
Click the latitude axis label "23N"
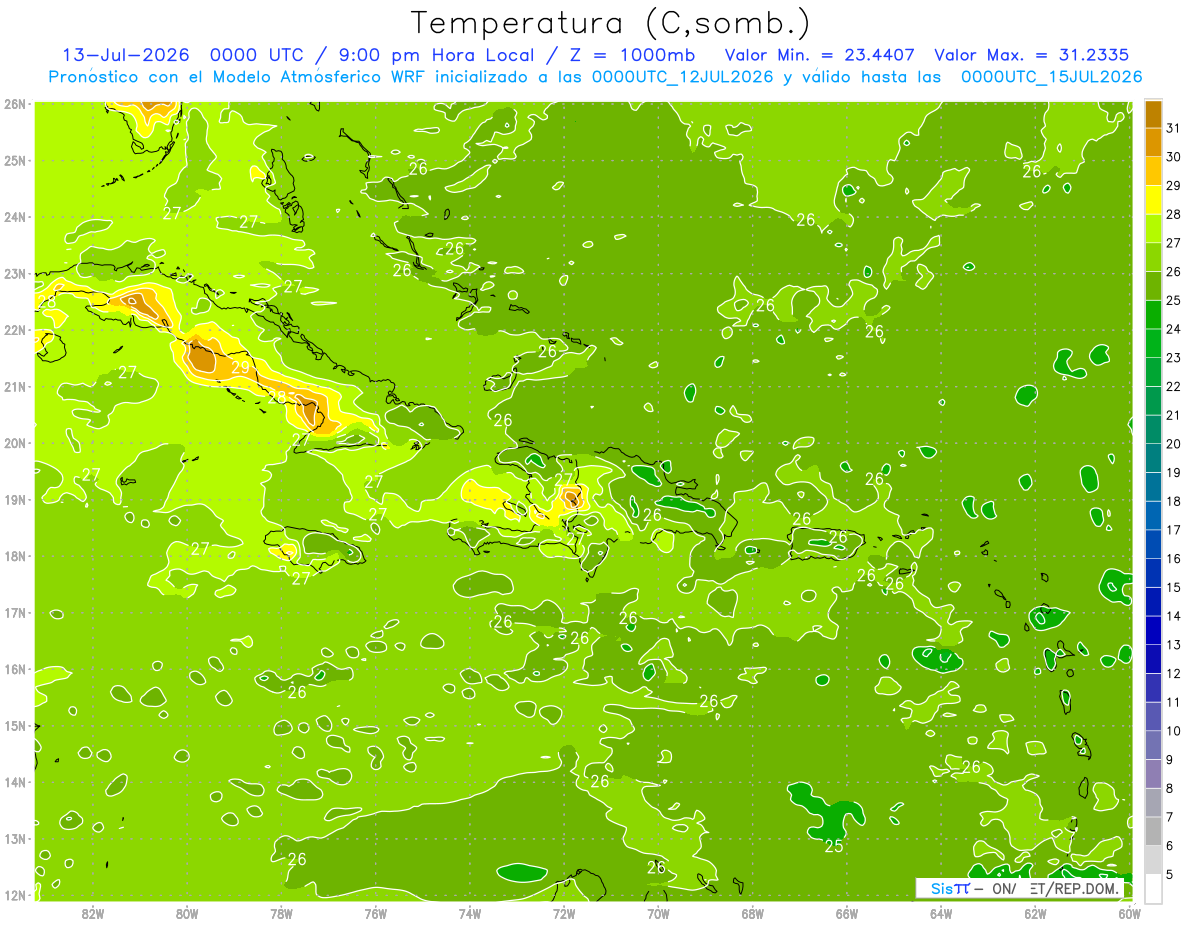[x=15, y=274]
